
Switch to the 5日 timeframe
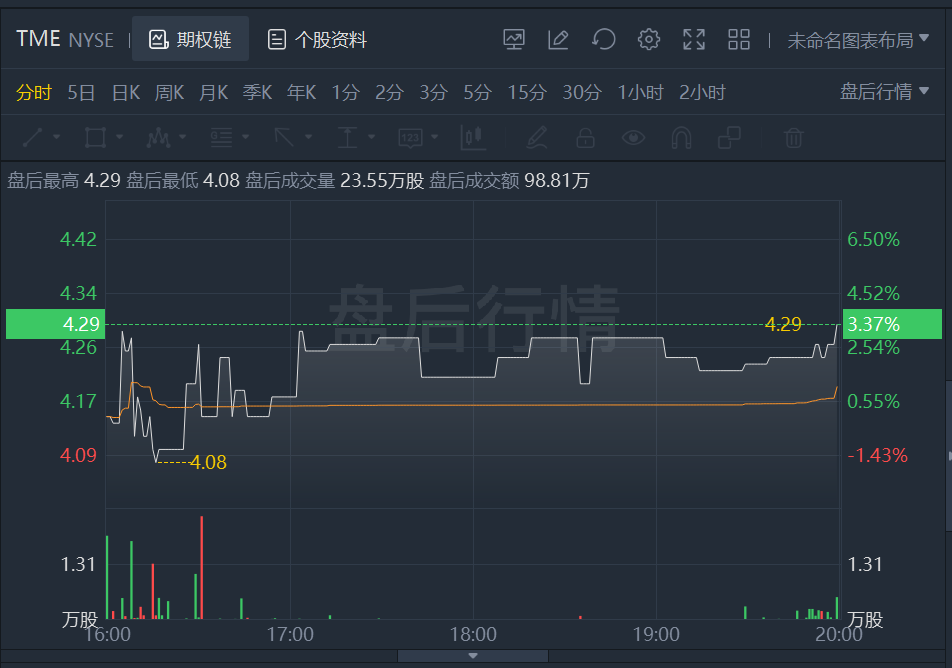[81, 92]
